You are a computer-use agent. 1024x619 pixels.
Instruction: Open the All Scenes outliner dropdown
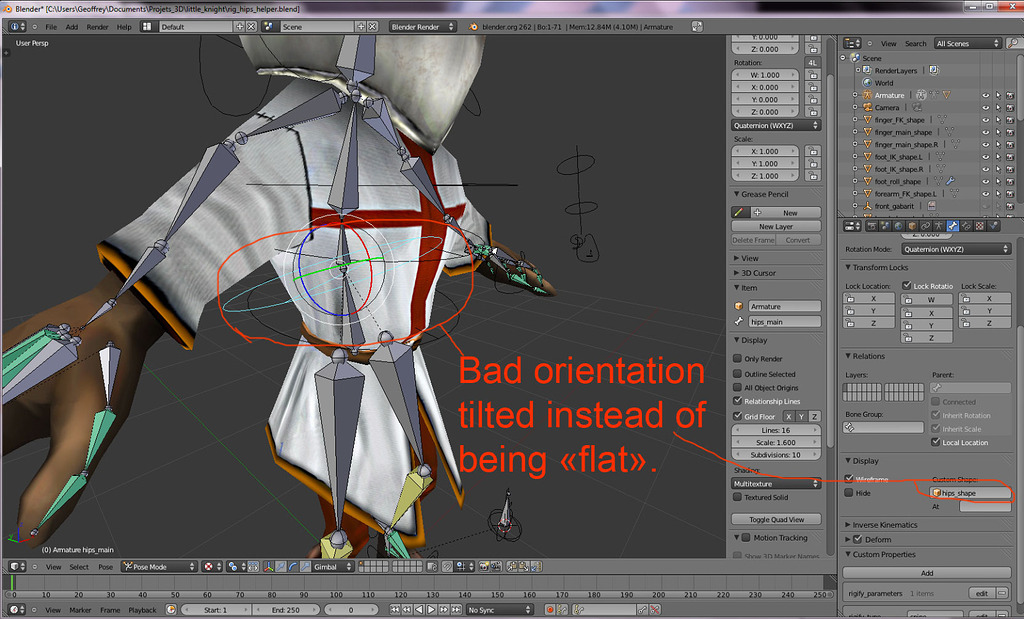[x=967, y=43]
